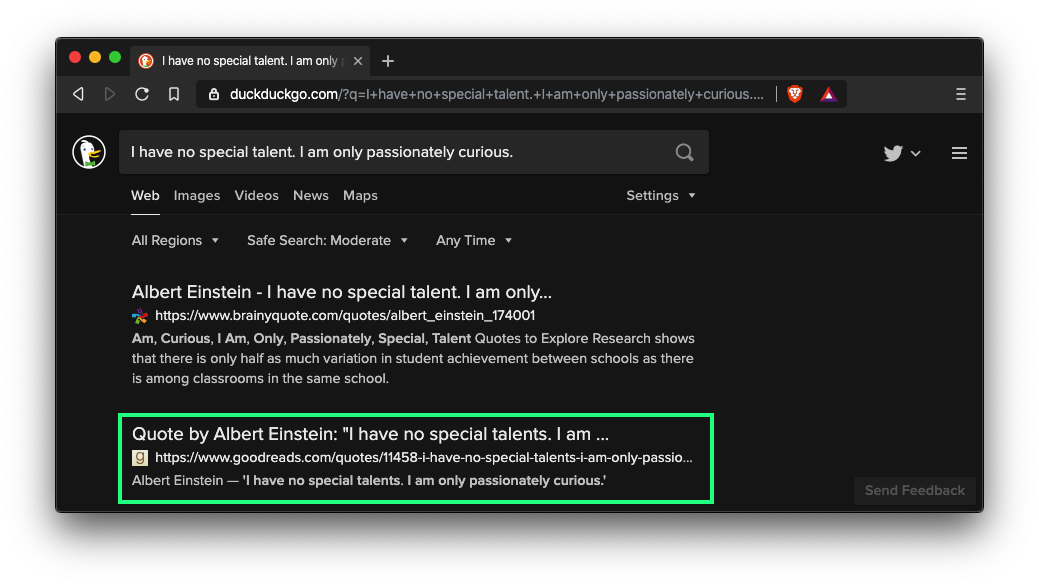Select the News search category
1039x586 pixels.
click(x=310, y=195)
